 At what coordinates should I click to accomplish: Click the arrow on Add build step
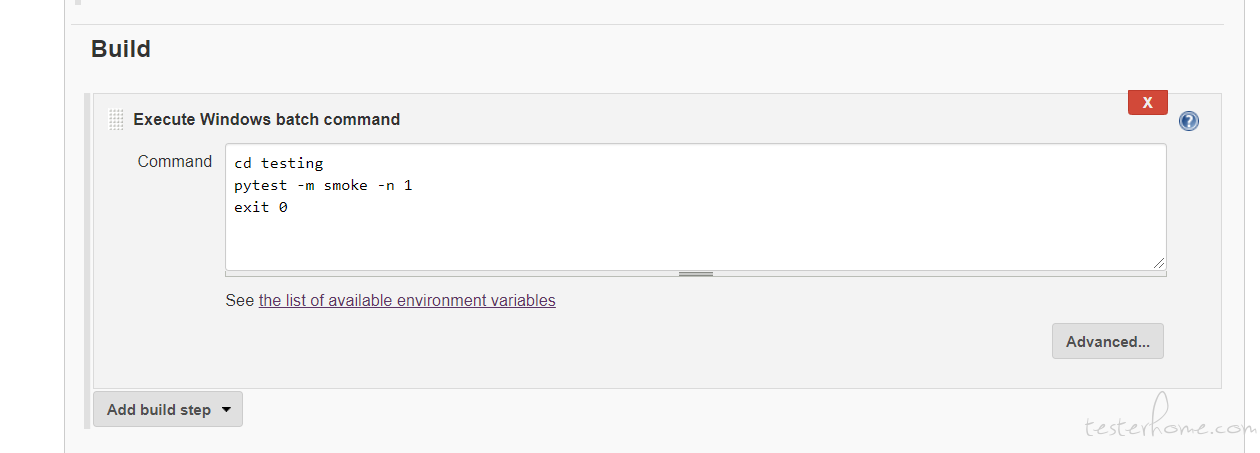[x=226, y=409]
